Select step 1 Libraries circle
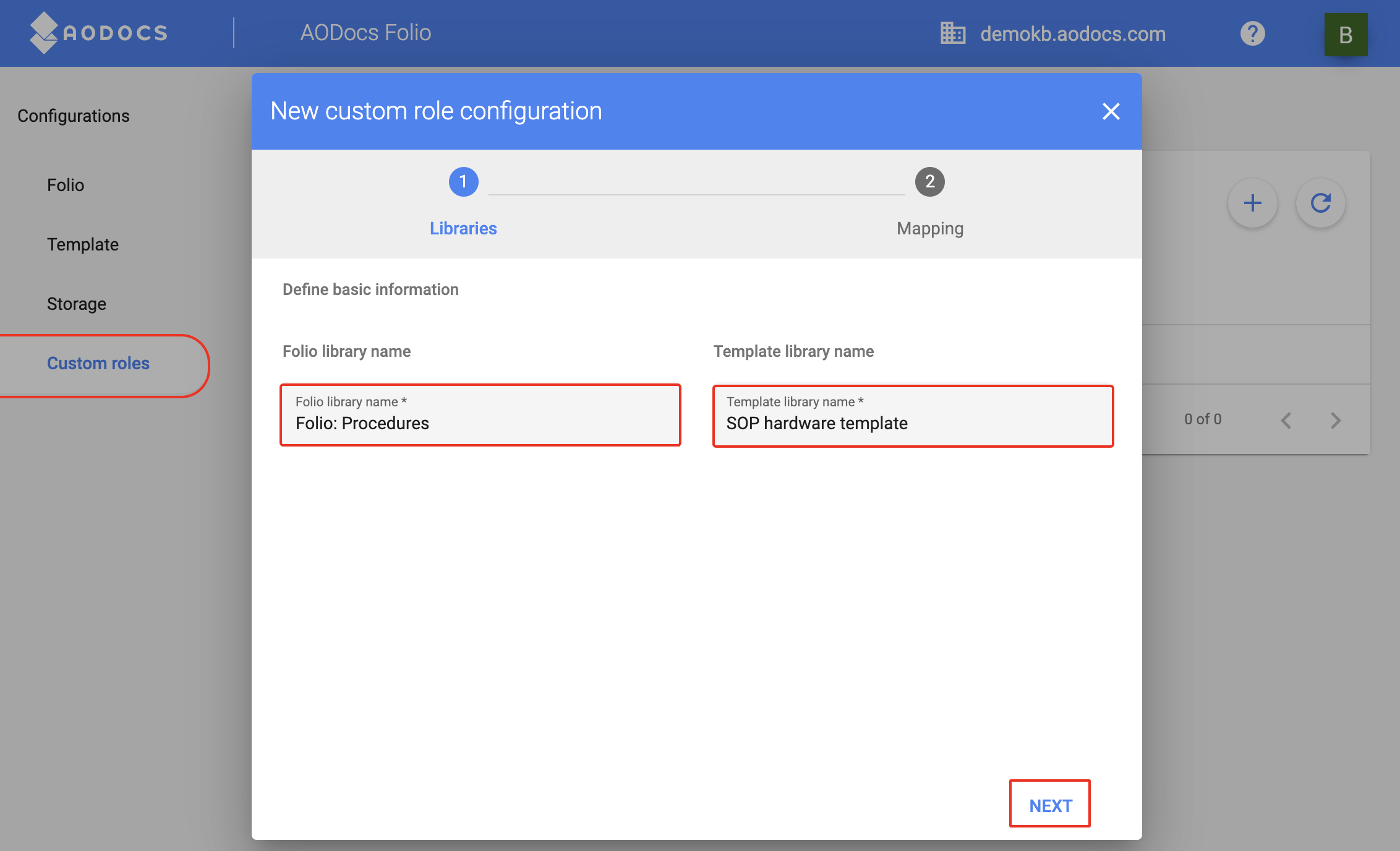The height and width of the screenshot is (851, 1400). [x=463, y=182]
